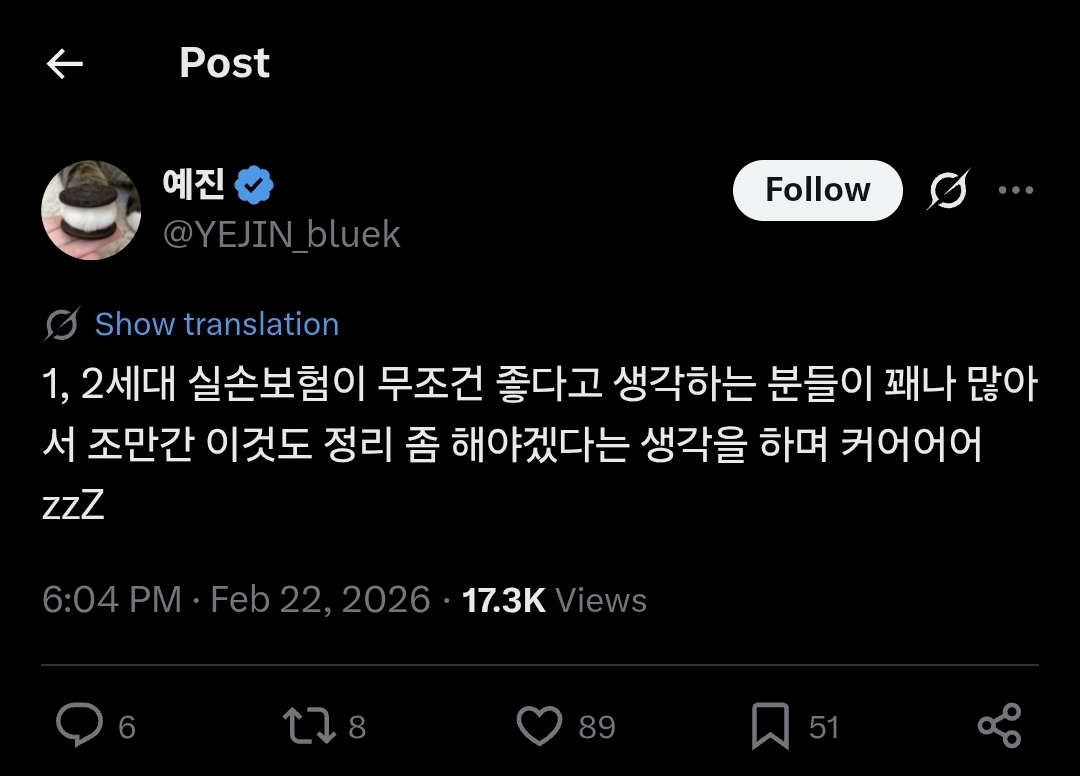This screenshot has width=1080, height=776.
Task: Tap the Grok icon beside Show translation
Action: coord(62,324)
